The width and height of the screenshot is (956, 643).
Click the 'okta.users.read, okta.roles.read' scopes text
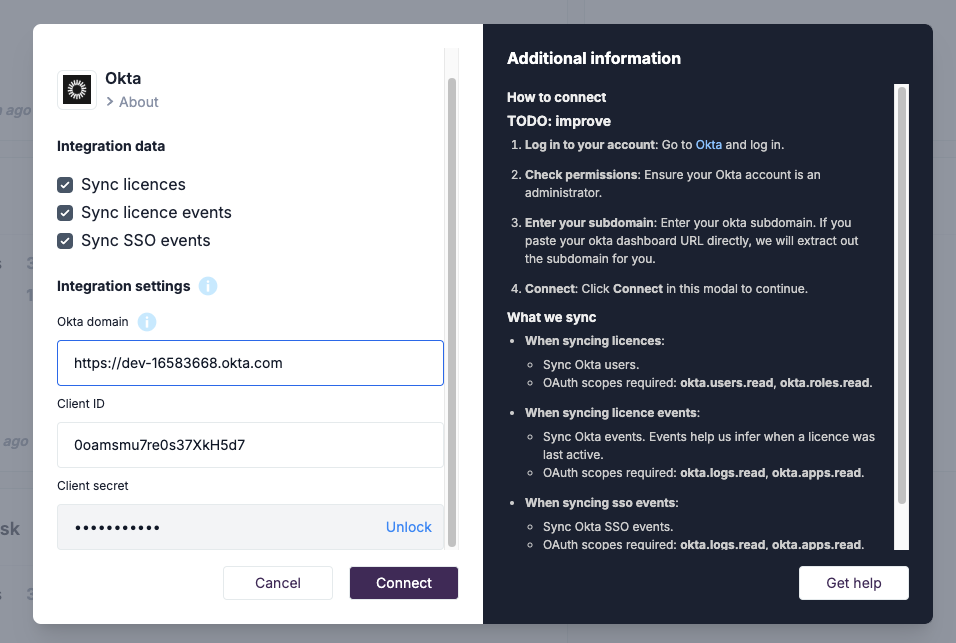click(775, 383)
